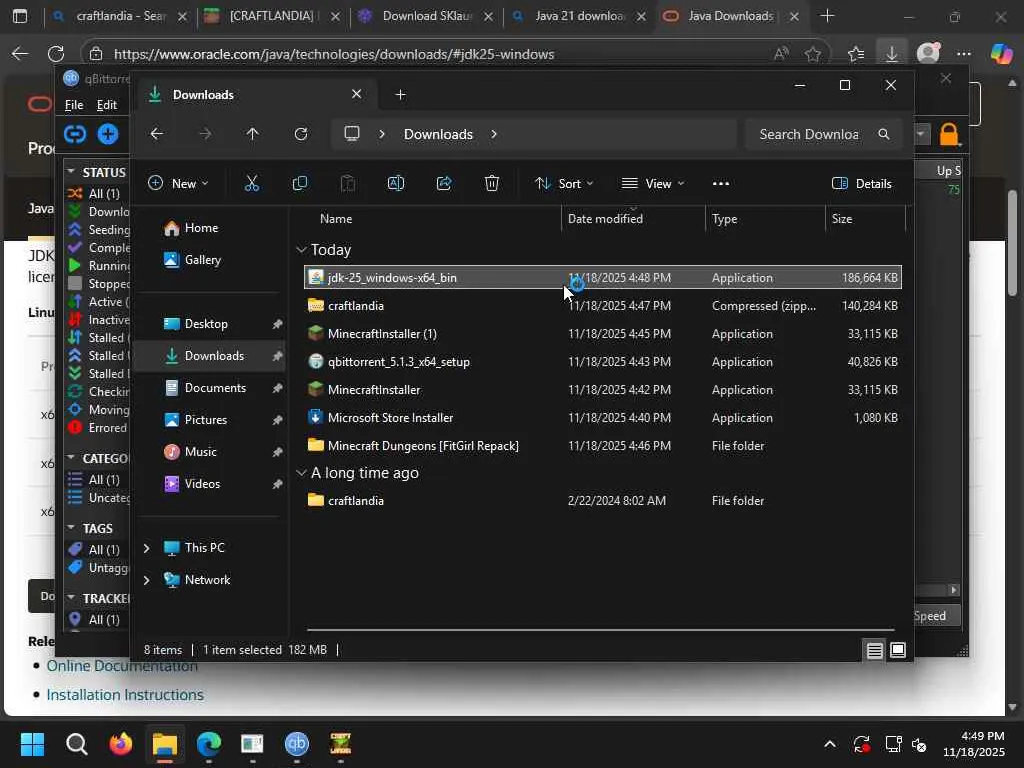The width and height of the screenshot is (1024, 768).
Task: Click the Rename icon in Explorer toolbar
Action: pyautogui.click(x=396, y=184)
